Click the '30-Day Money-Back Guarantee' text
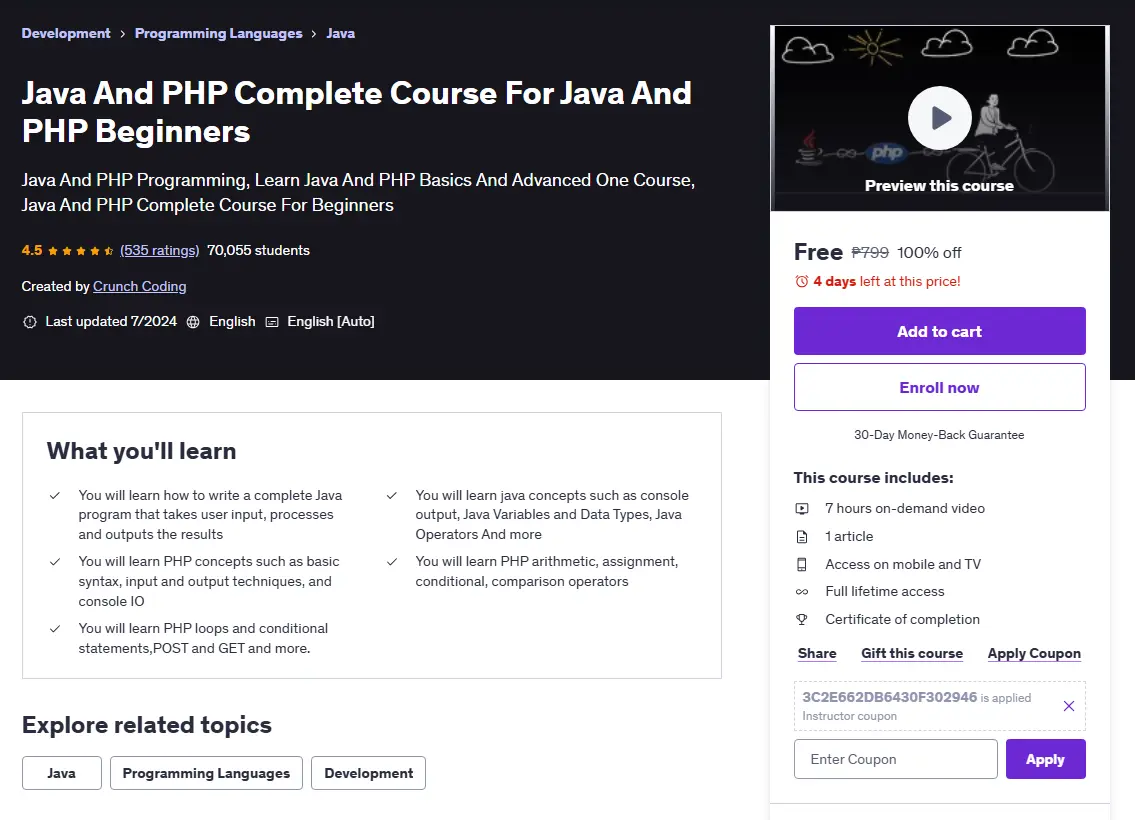 pos(939,435)
